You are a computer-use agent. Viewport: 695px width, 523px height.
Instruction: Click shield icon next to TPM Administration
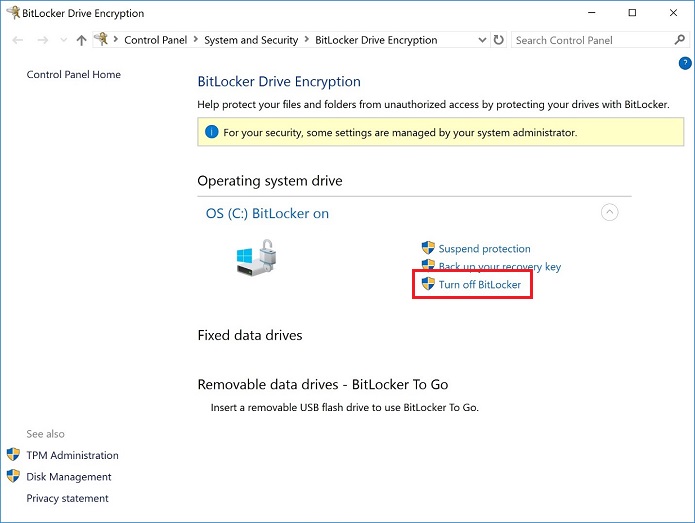point(13,454)
